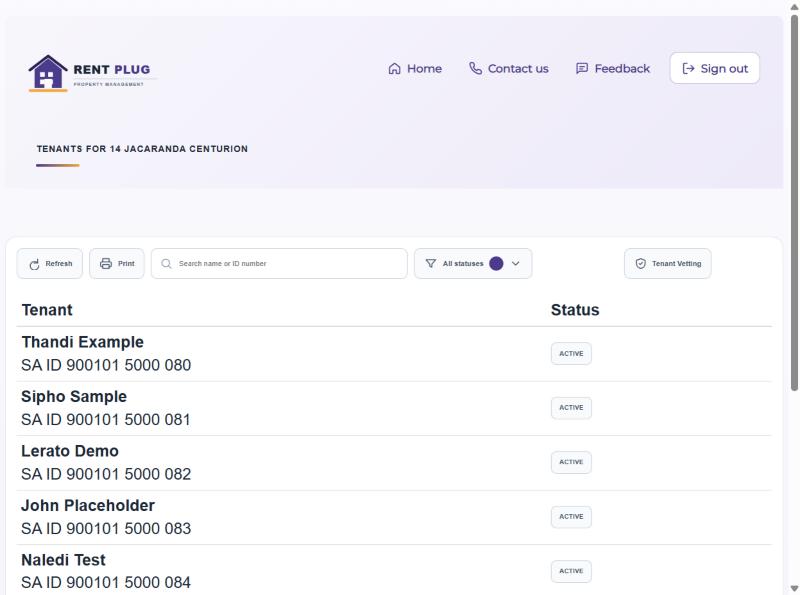Click the ACTIVE badge for Thandi Example
Viewport: 800px width, 595px height.
[571, 354]
